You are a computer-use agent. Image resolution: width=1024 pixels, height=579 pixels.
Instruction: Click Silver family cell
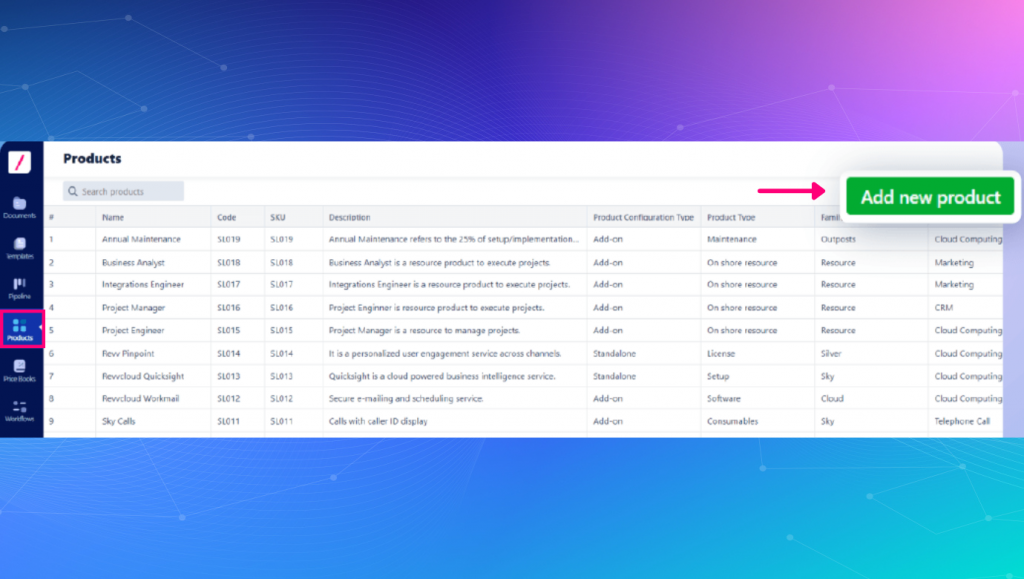pos(831,353)
